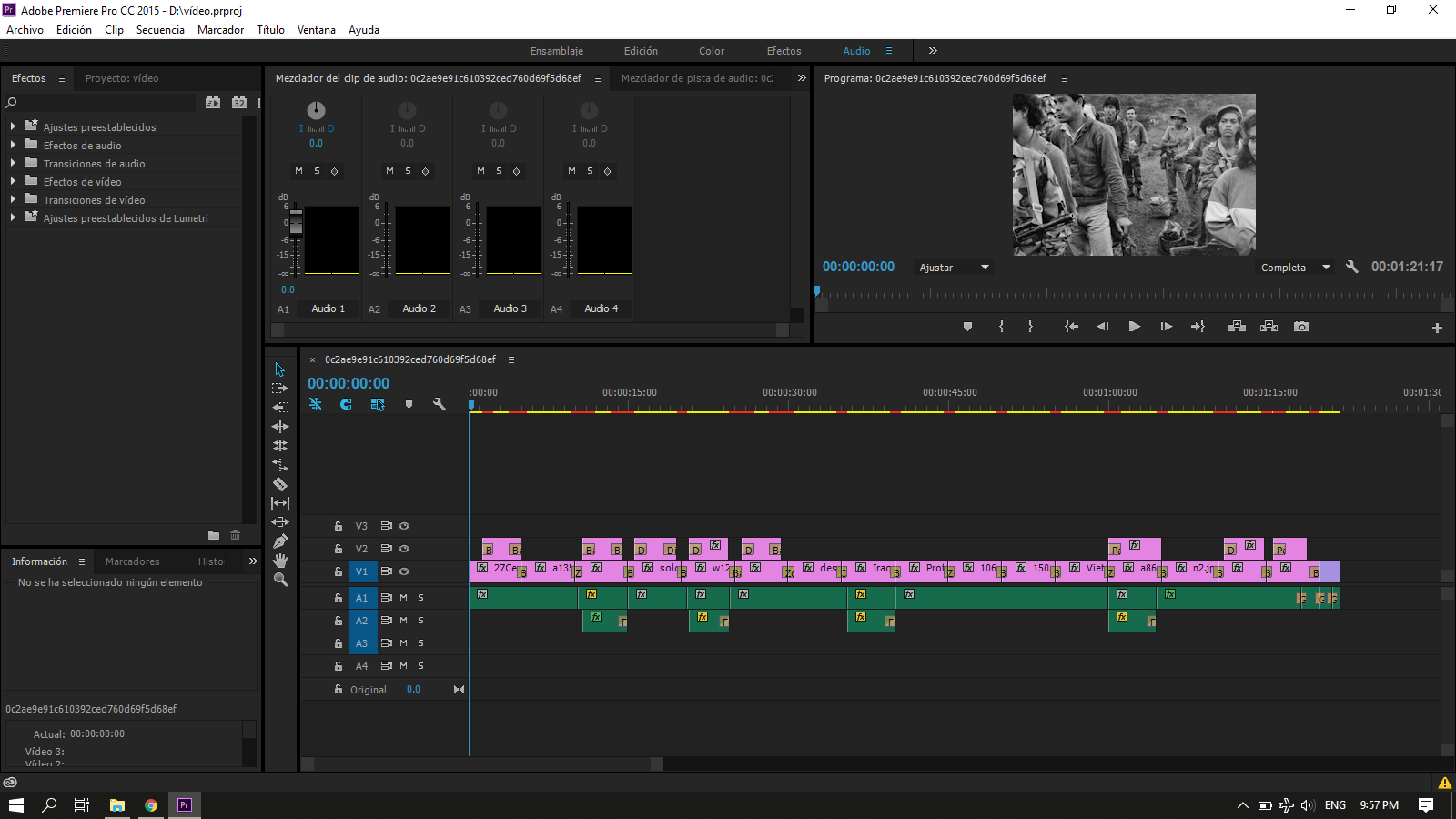Mark In point in Program monitor

pos(1001,327)
